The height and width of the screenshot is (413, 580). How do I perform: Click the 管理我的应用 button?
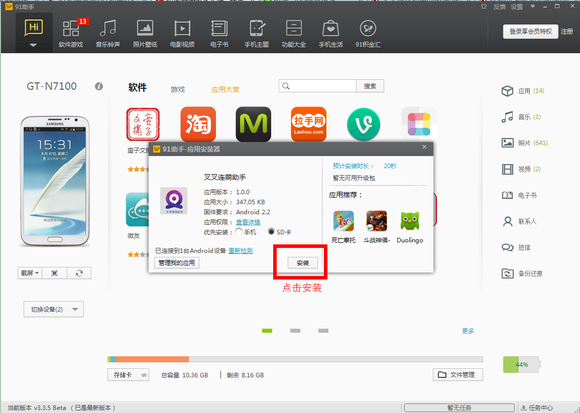[x=177, y=263]
